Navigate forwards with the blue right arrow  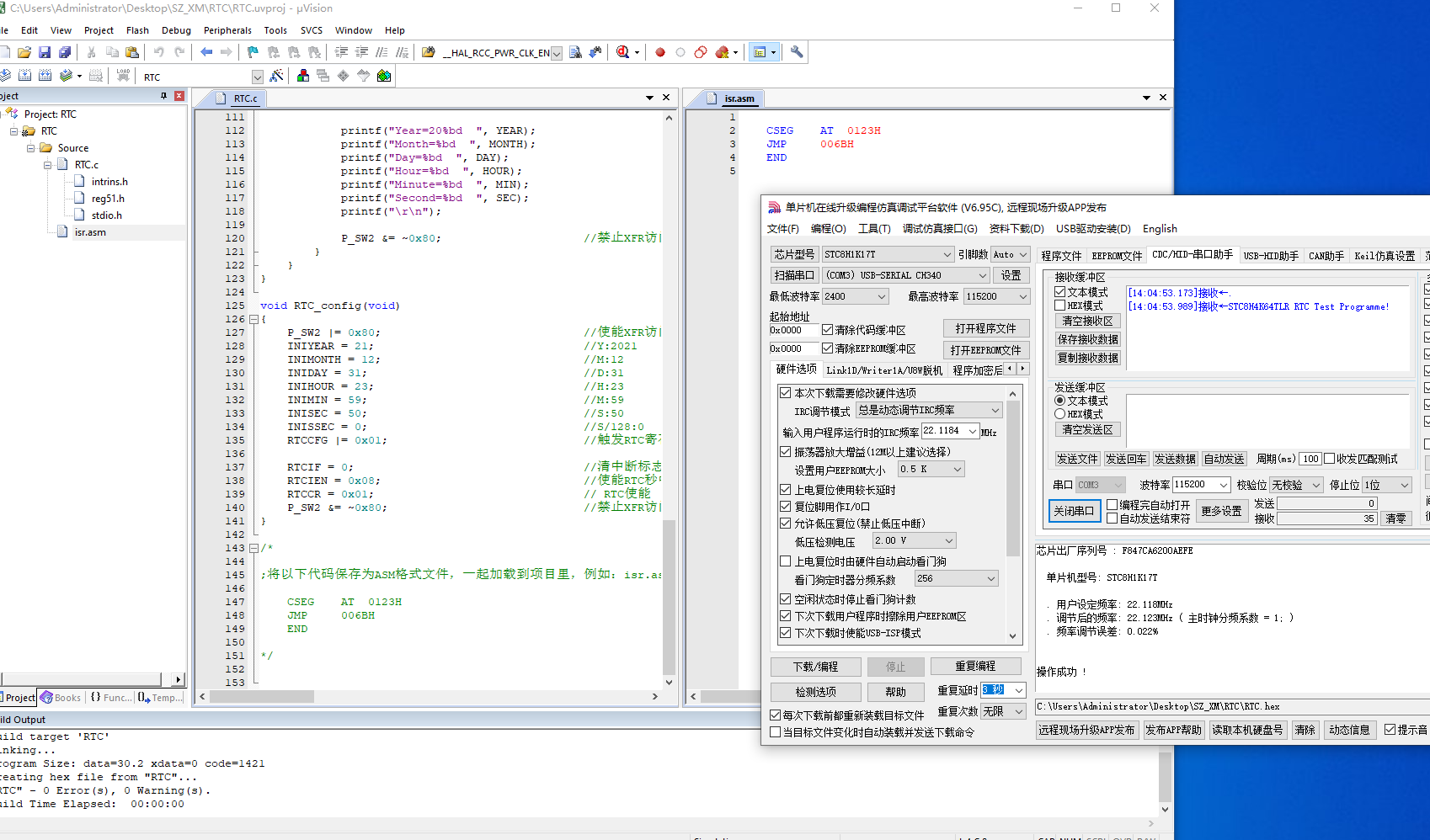(227, 52)
